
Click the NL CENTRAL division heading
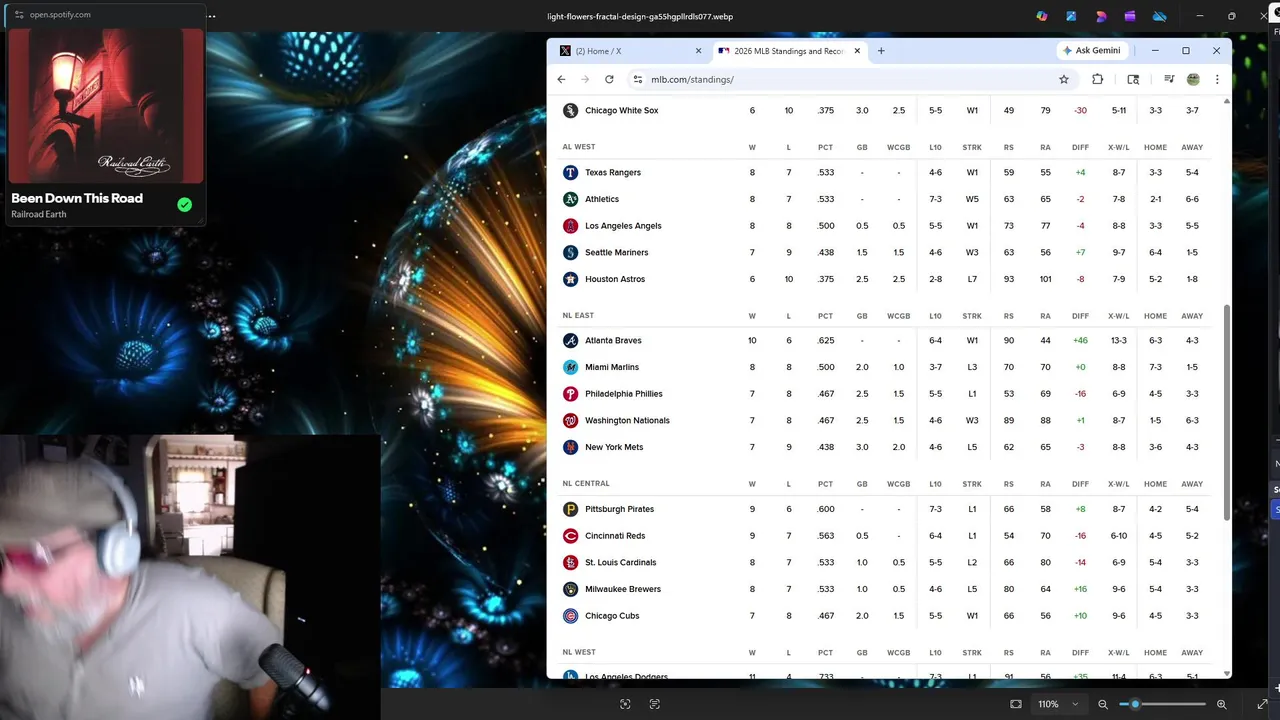pos(586,484)
